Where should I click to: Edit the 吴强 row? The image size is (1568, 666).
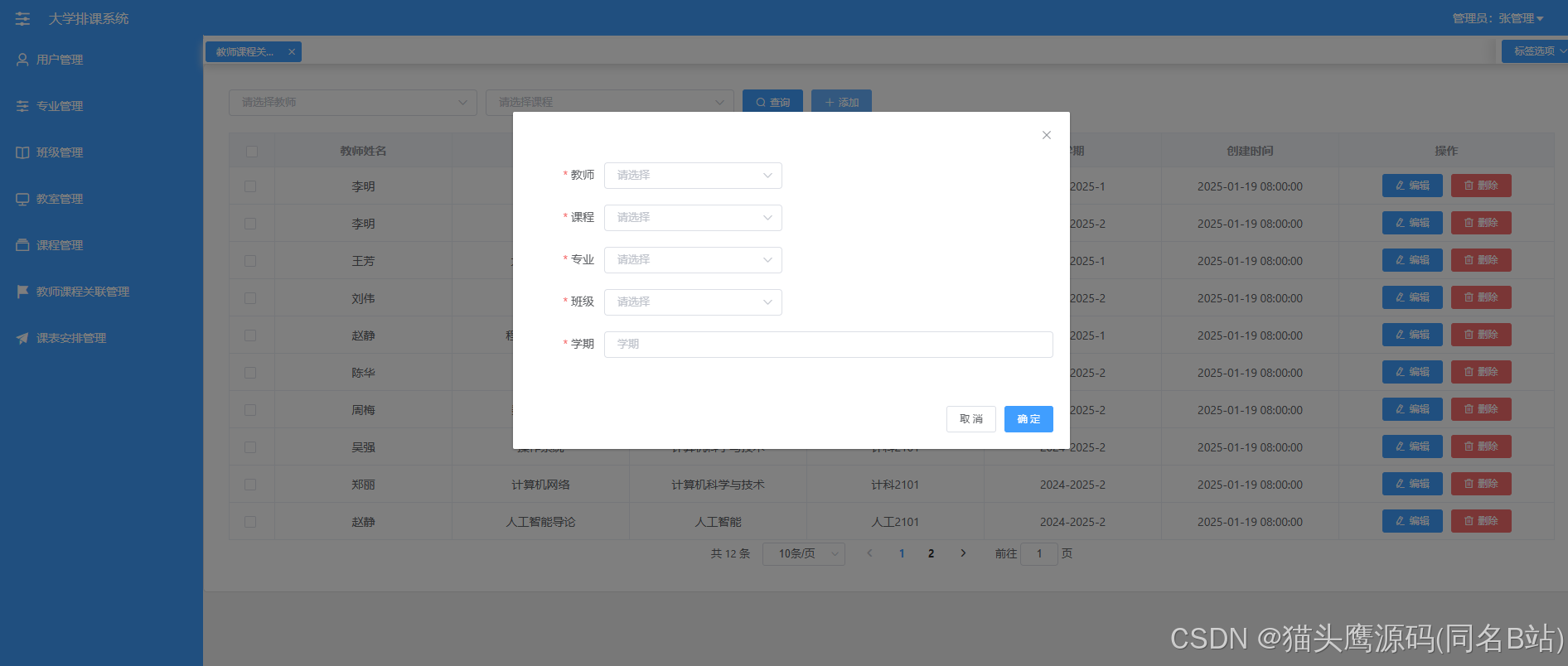pos(1412,446)
